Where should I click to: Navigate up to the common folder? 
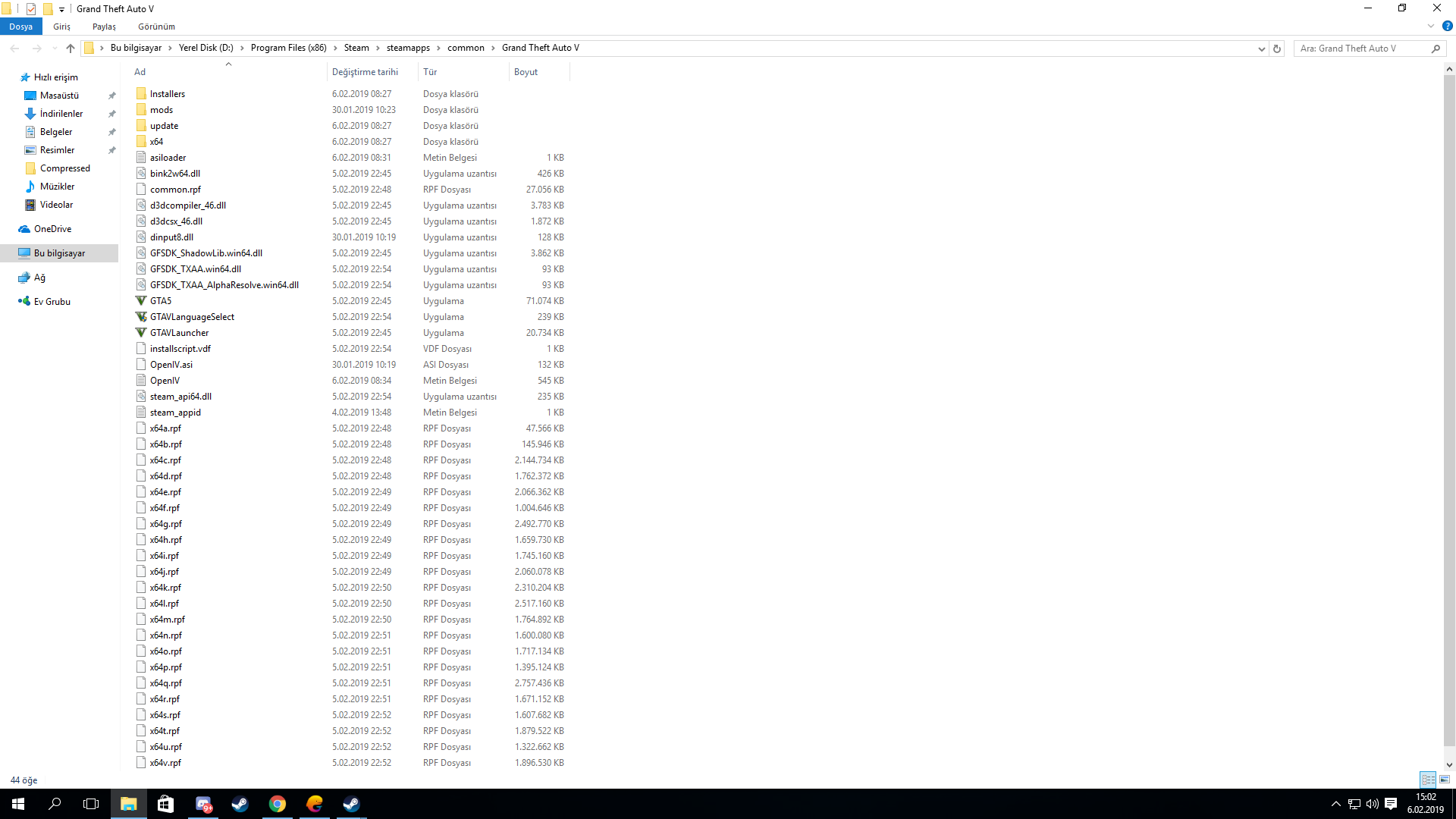click(70, 48)
